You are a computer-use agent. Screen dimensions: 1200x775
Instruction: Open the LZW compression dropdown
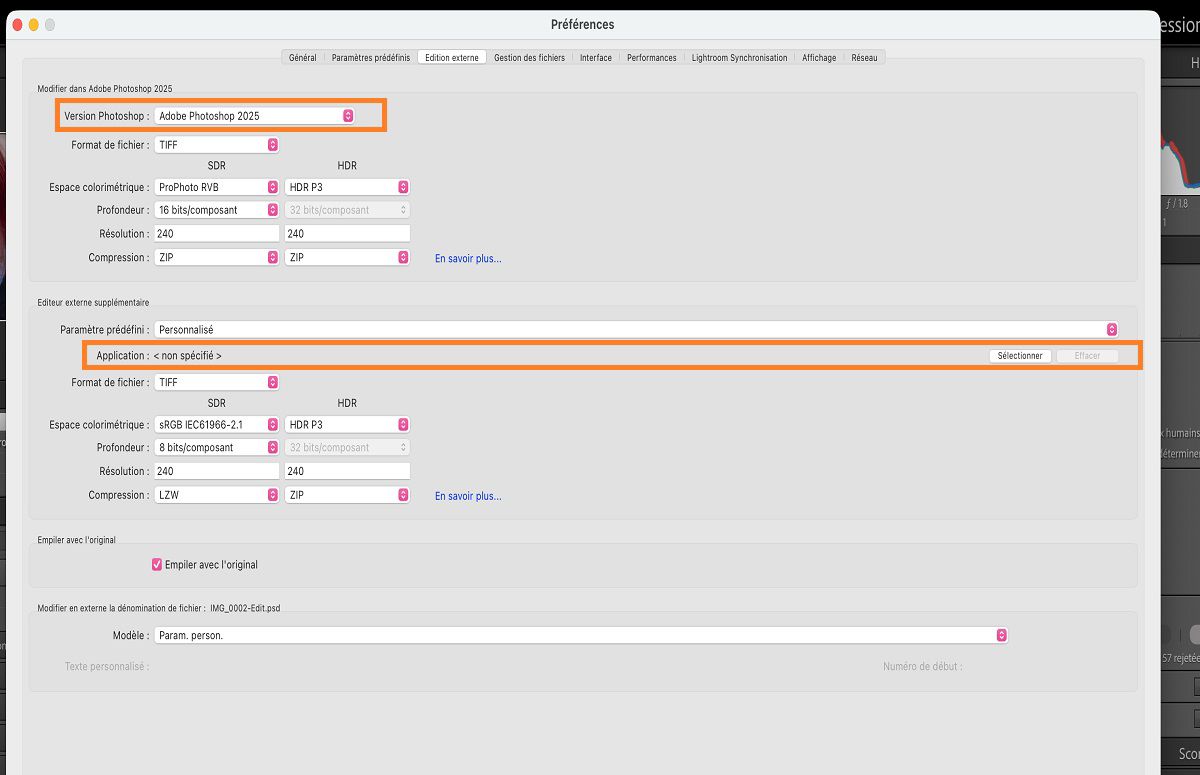click(x=217, y=495)
